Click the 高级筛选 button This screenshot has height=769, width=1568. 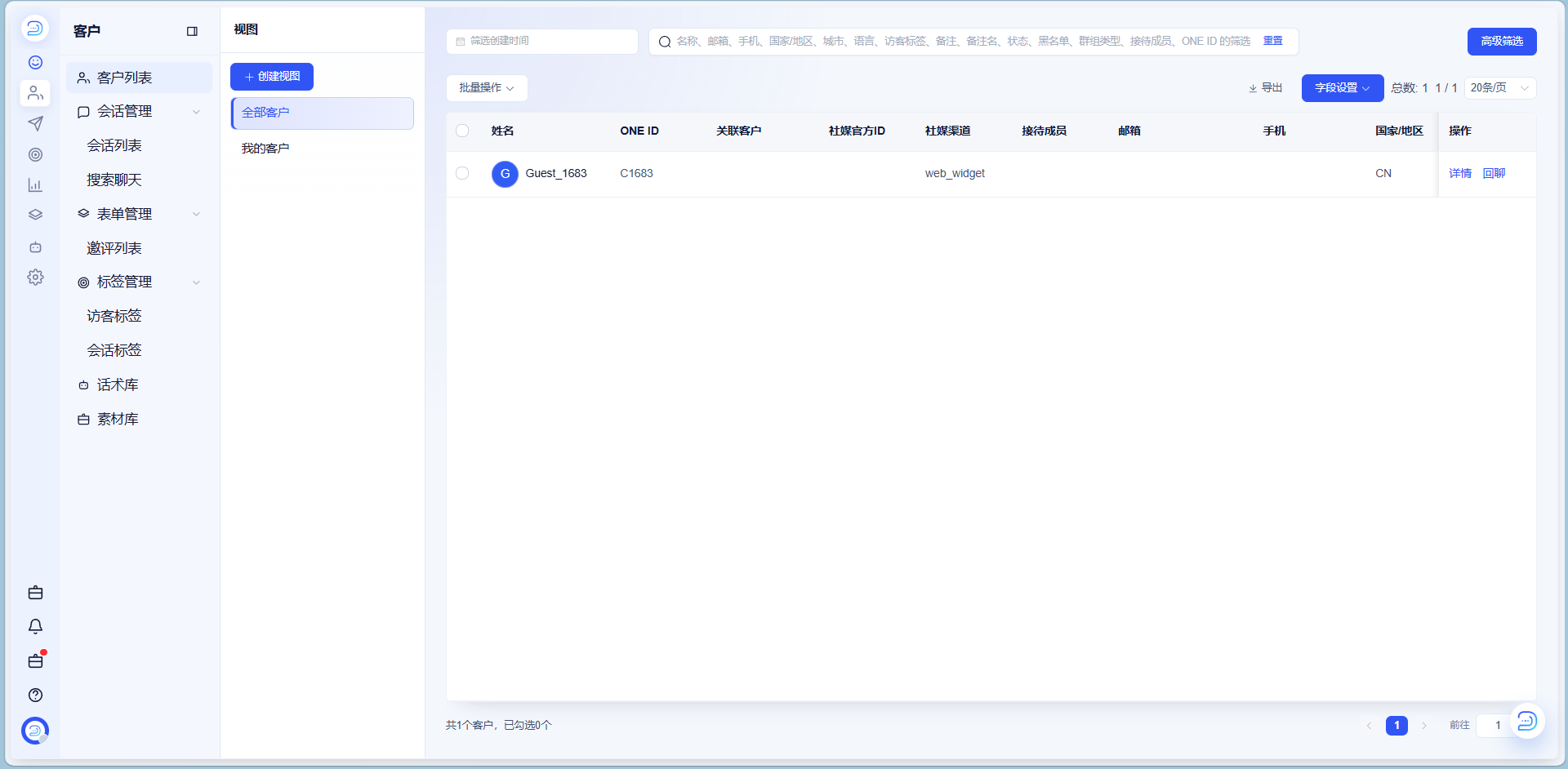(1502, 42)
